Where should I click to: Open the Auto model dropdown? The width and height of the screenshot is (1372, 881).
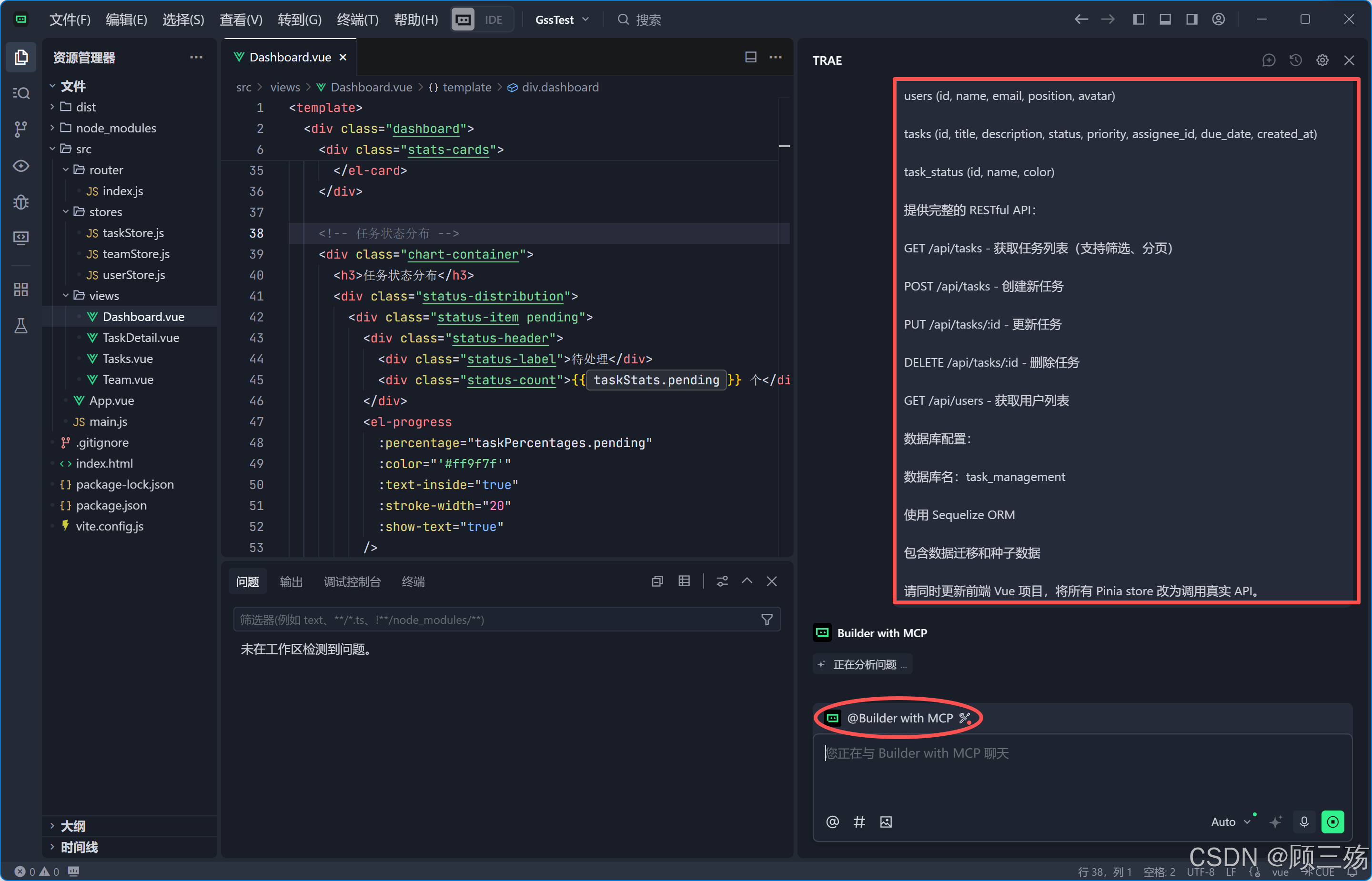tap(1230, 822)
